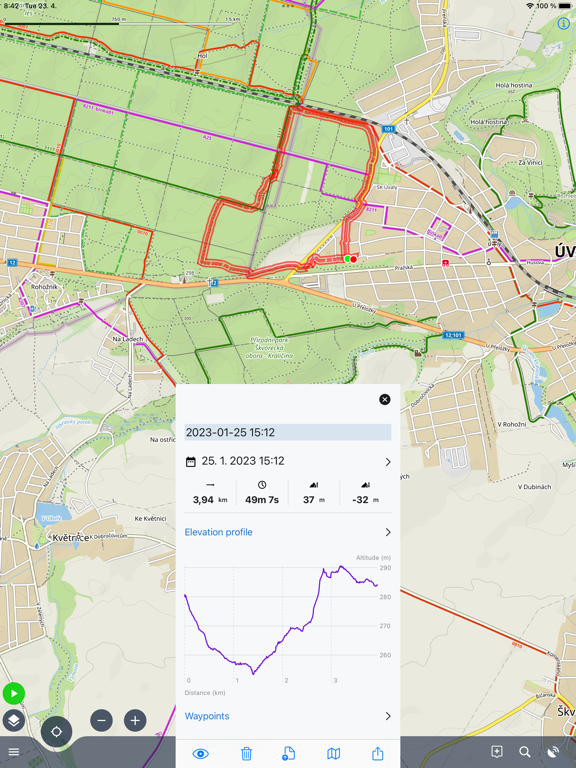This screenshot has height=768, width=576.
Task: Open map layers selector
Action: coord(14,720)
